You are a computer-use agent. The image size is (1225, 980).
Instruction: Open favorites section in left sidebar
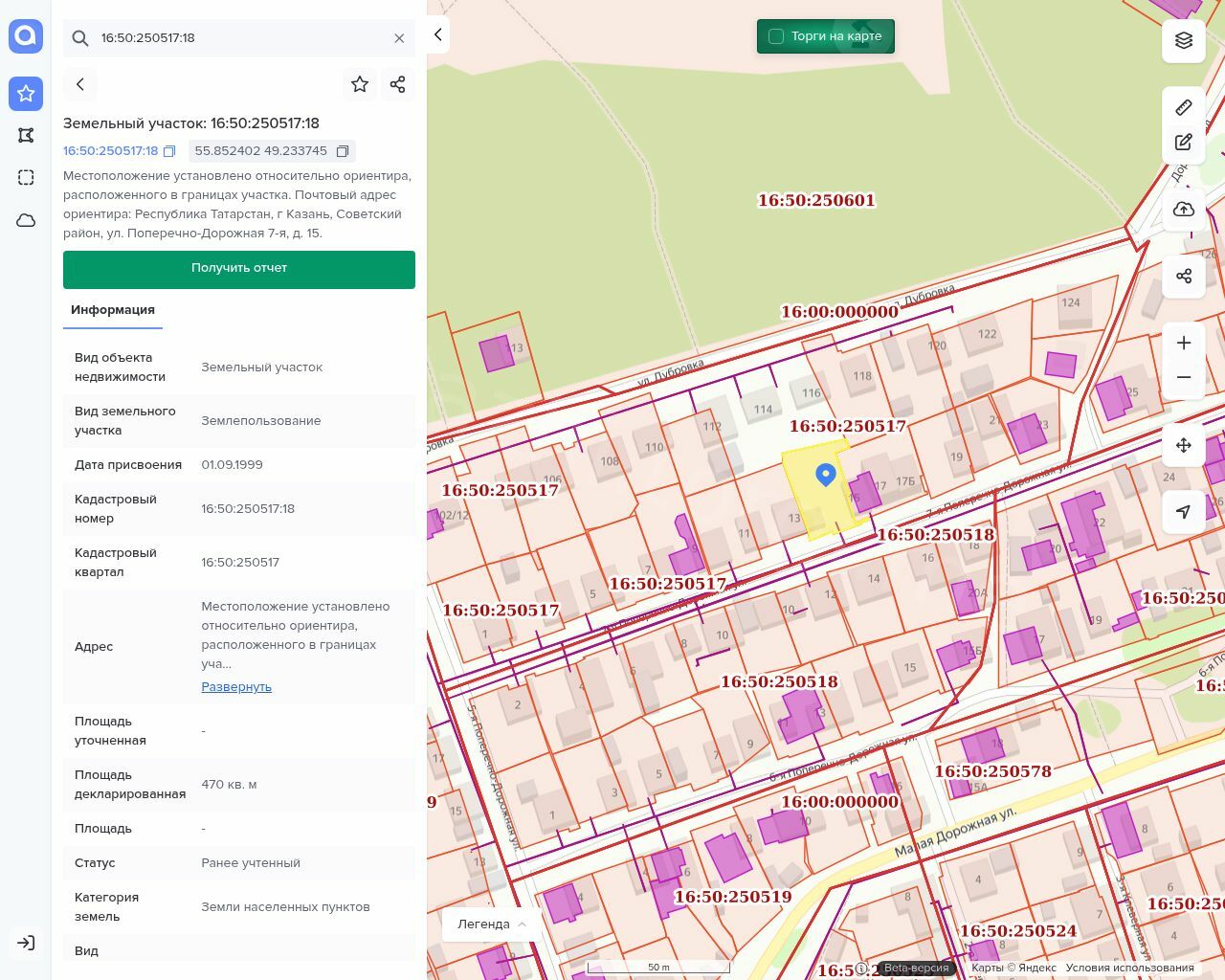coord(26,94)
